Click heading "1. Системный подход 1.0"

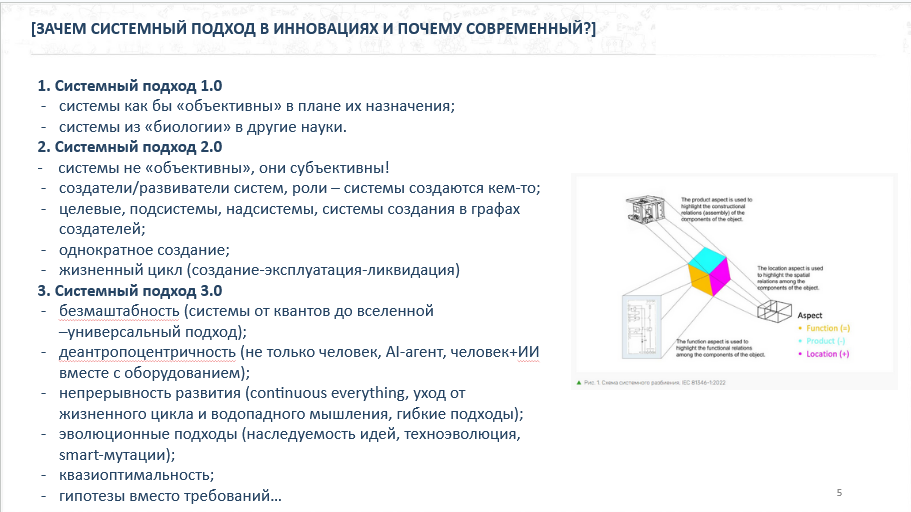point(136,85)
